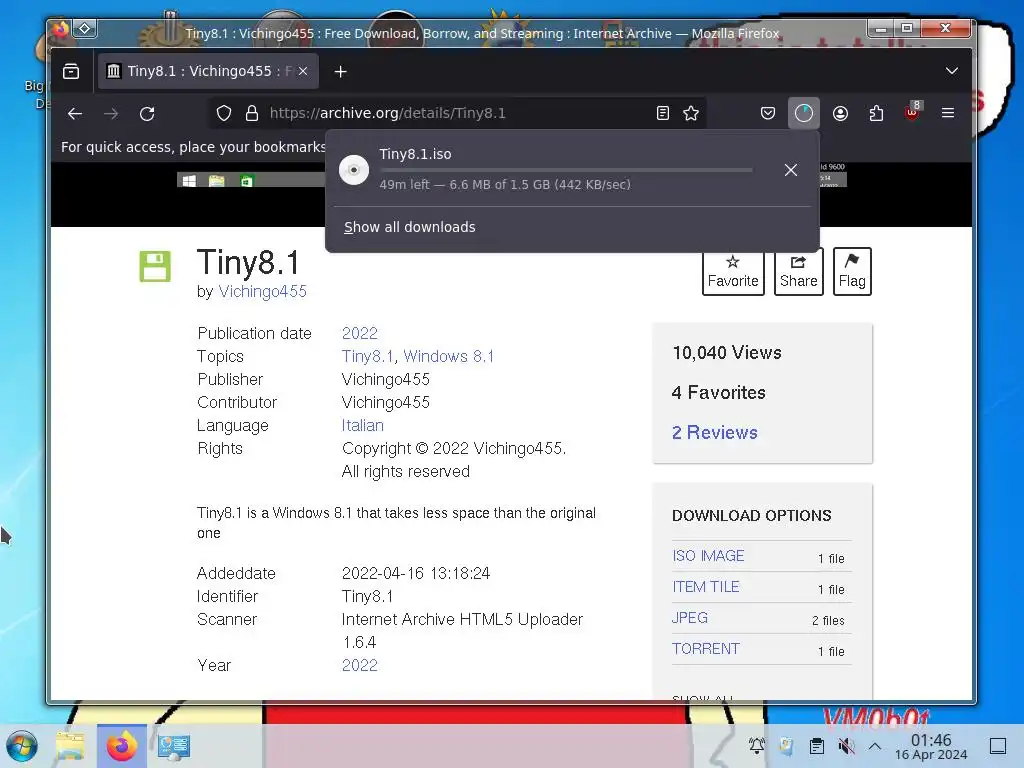Close the Tiny8.1 tab
Image resolution: width=1024 pixels, height=768 pixels.
pyautogui.click(x=303, y=71)
